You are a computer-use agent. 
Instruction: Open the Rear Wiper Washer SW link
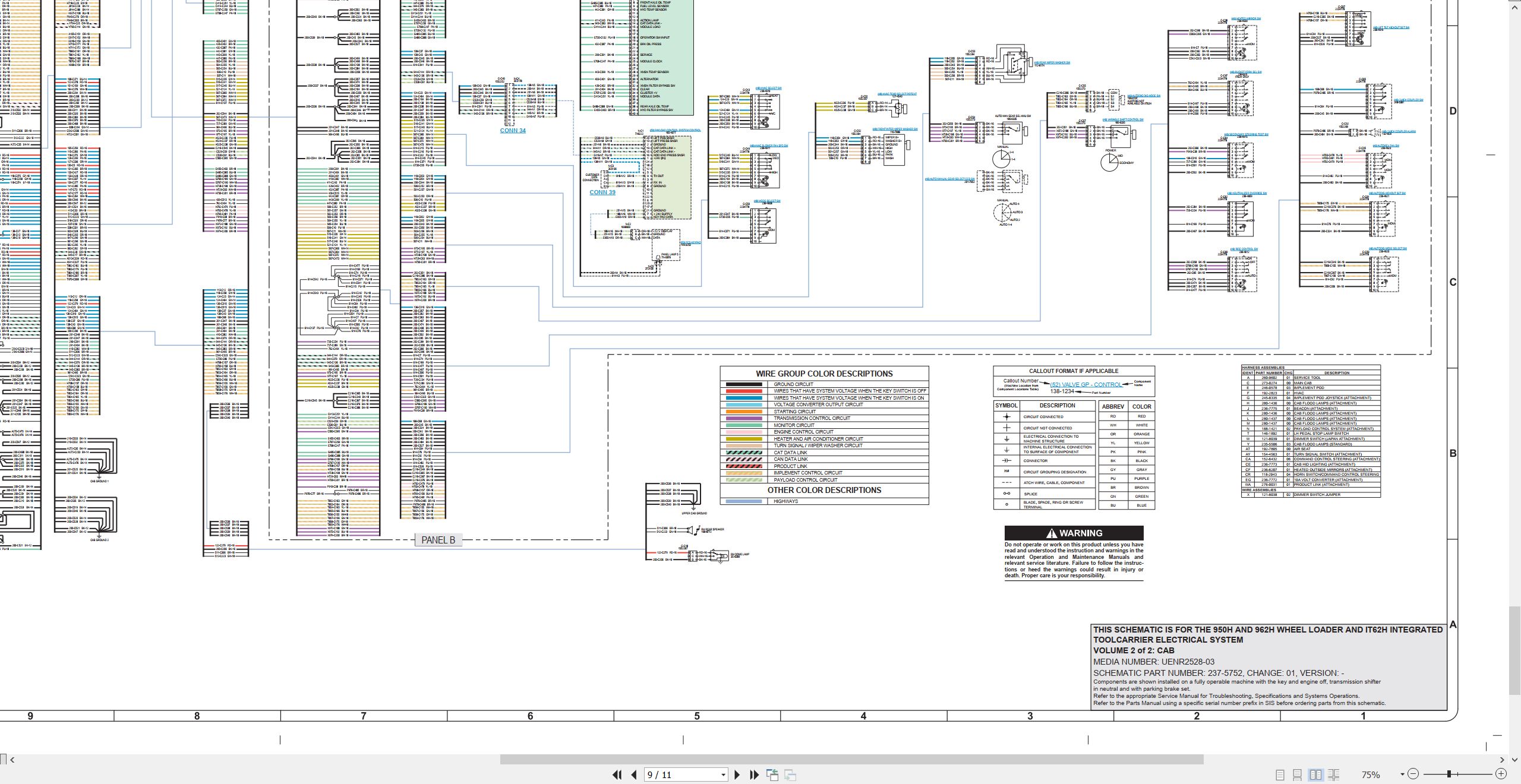(x=1052, y=62)
